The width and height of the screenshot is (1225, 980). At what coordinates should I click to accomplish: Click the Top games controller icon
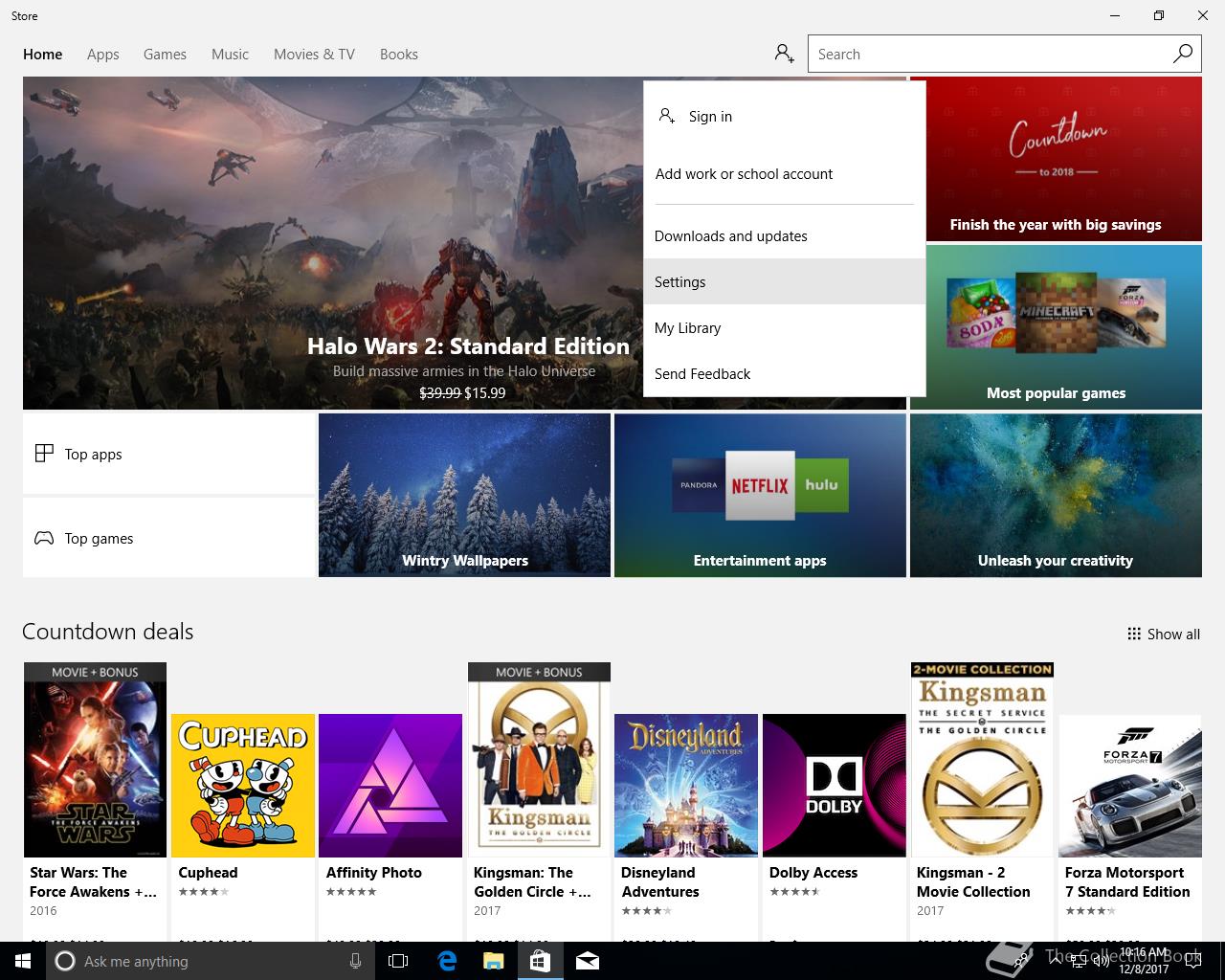click(x=44, y=538)
